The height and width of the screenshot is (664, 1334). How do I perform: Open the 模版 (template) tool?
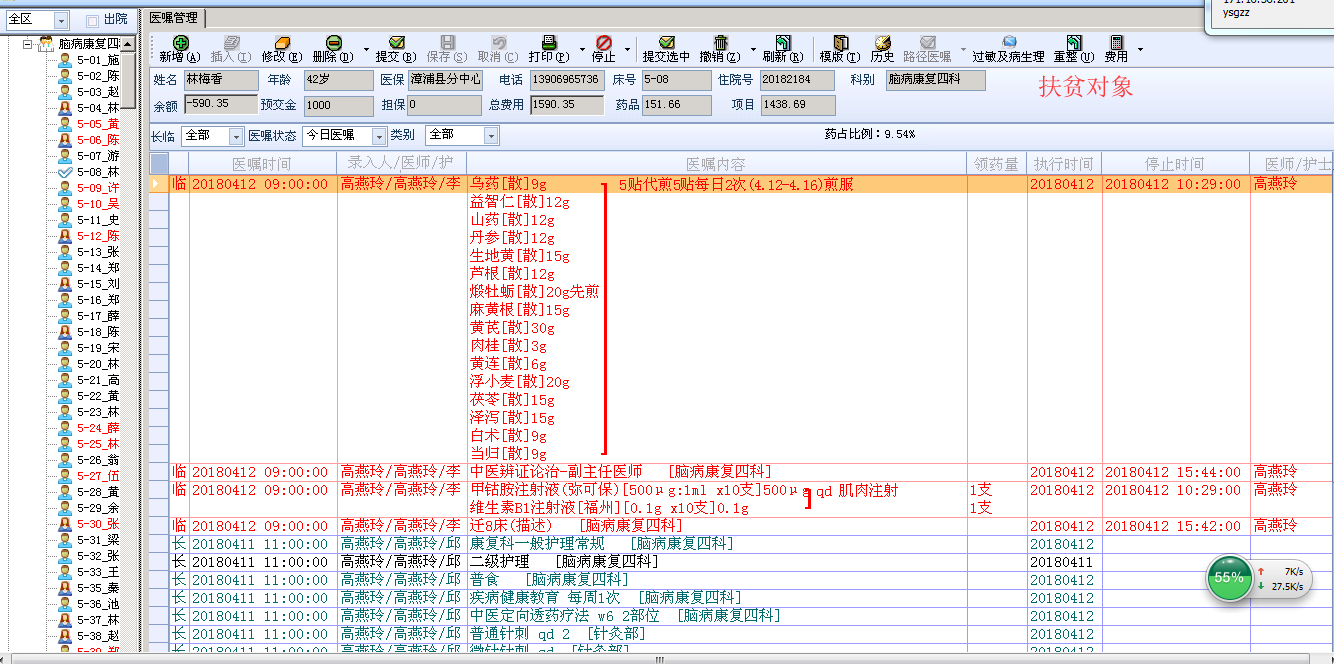839,43
